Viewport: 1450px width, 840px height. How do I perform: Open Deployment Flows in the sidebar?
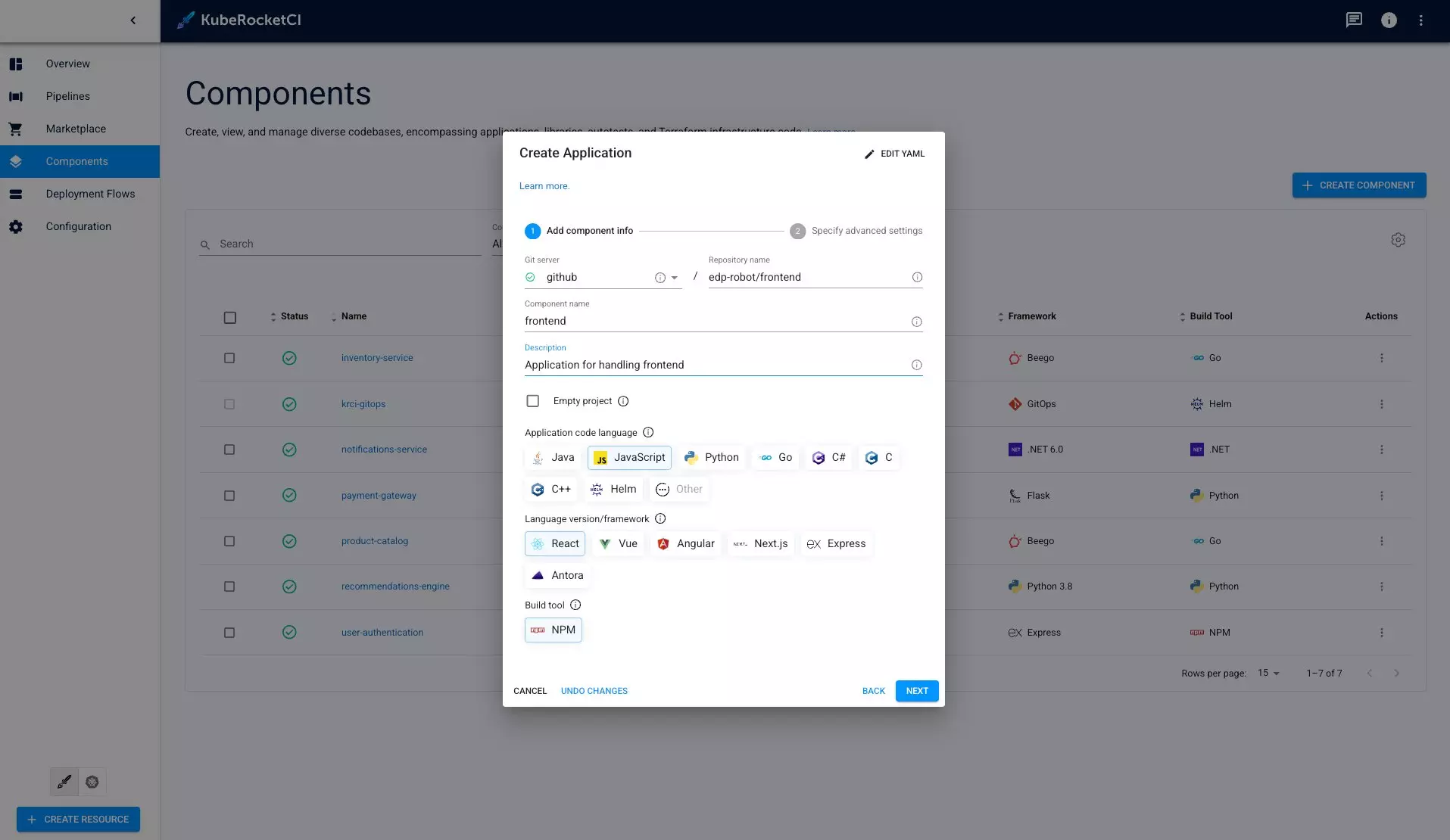tap(80, 194)
